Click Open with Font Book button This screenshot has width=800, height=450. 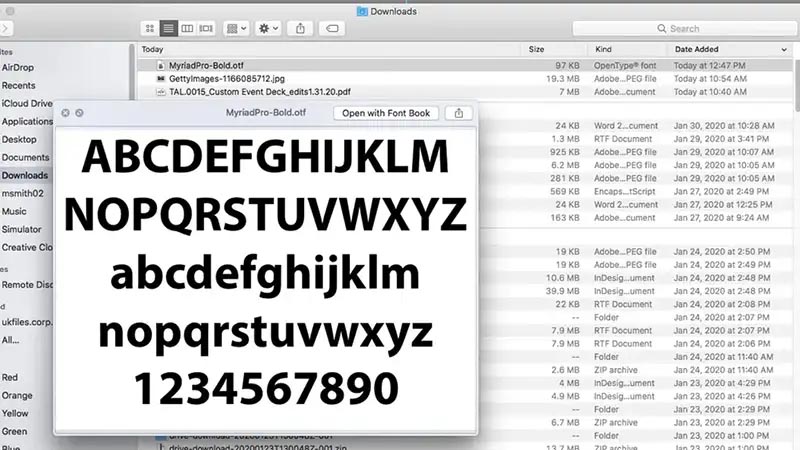coord(386,113)
